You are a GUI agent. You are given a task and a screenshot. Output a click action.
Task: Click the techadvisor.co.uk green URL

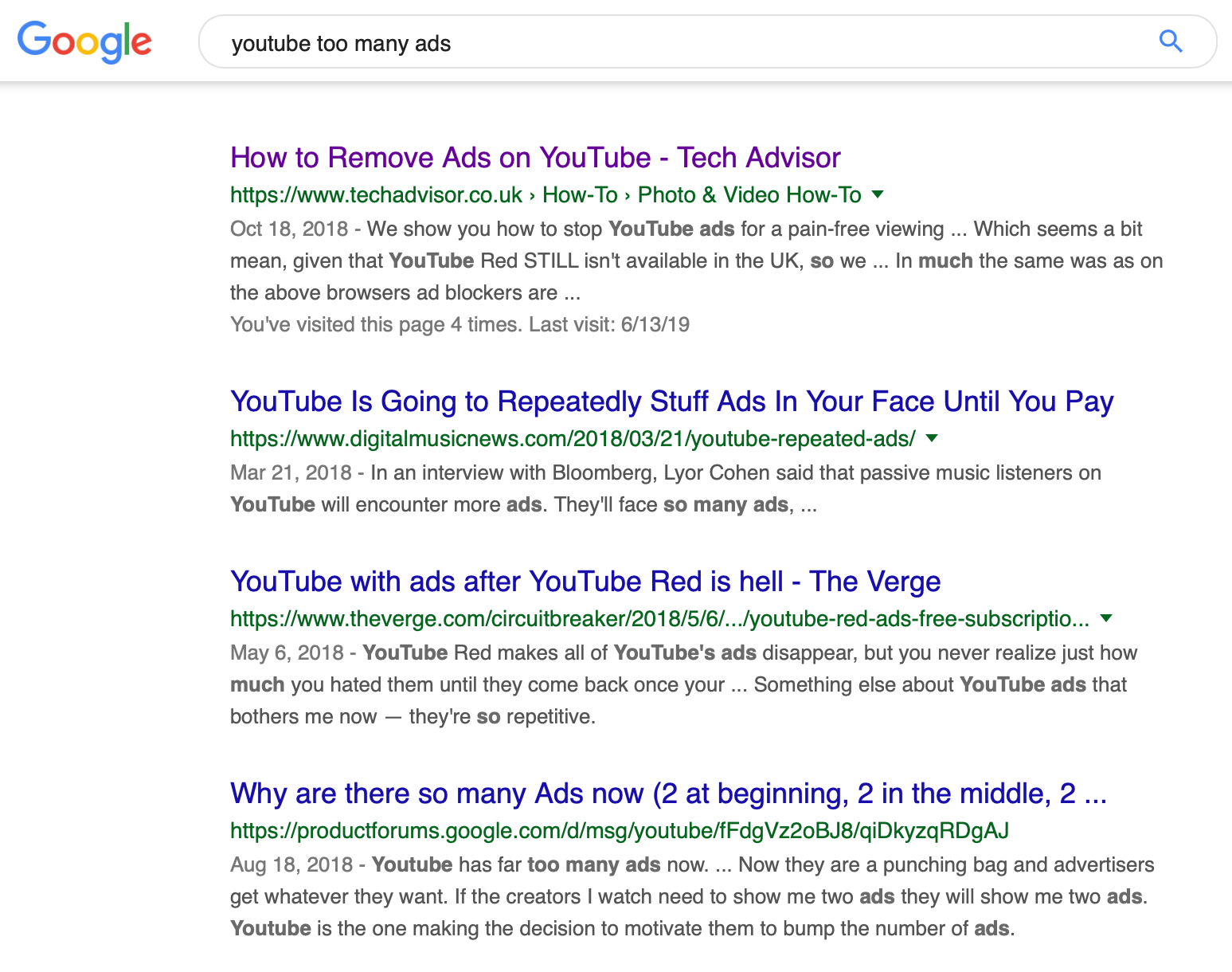[x=546, y=195]
